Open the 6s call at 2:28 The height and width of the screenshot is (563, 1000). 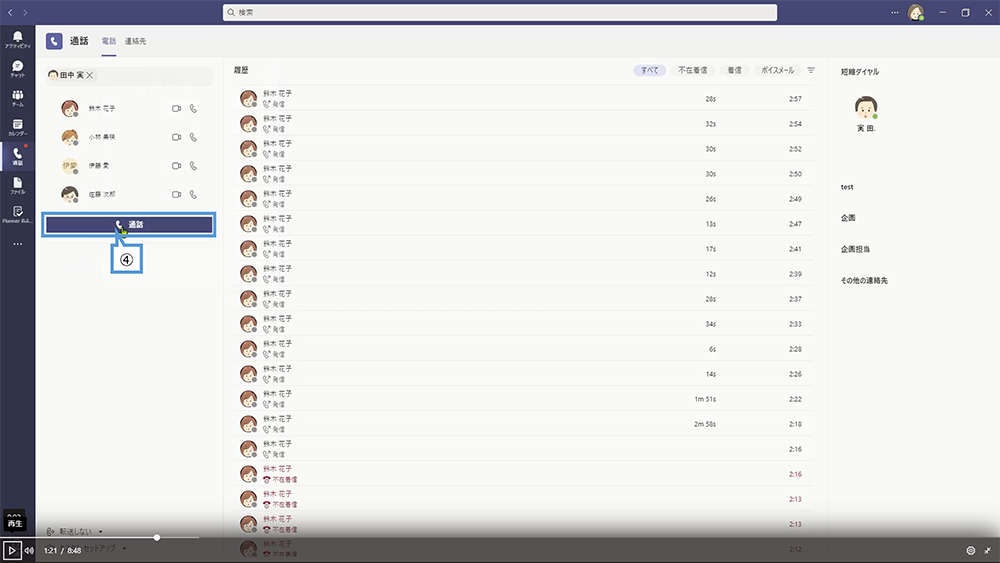[524, 349]
